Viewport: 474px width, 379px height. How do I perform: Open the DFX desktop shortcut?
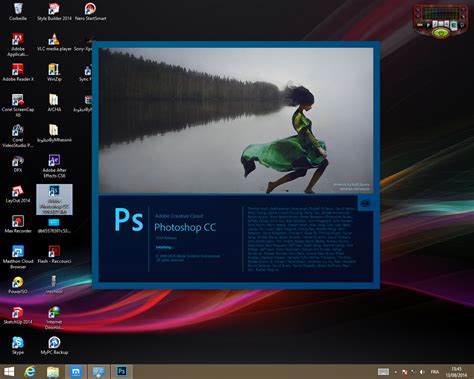tap(18, 164)
